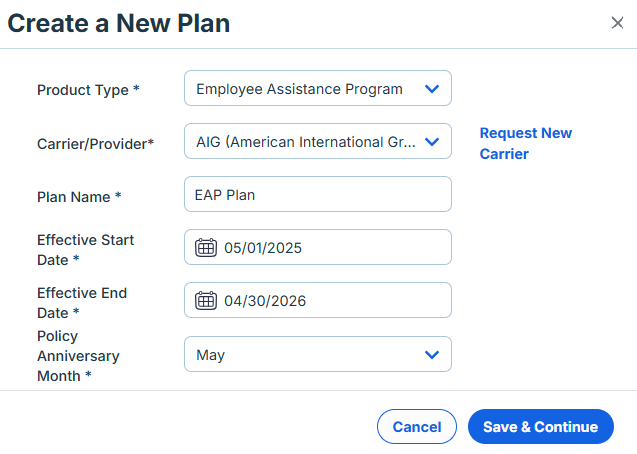Focus the Plan Name field containing EAP Plan
Viewport: 637px width, 454px height.
click(x=318, y=194)
